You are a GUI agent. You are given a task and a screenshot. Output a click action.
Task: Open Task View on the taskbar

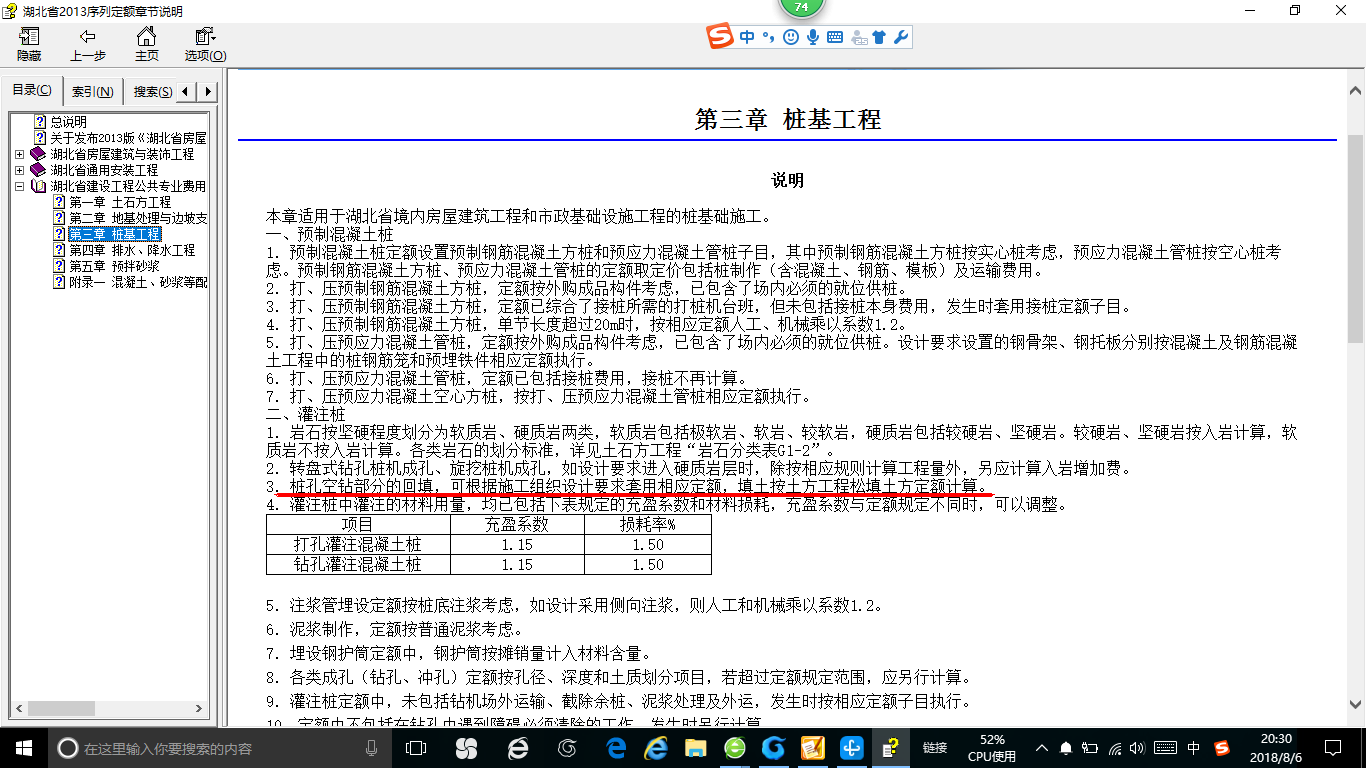coord(416,747)
